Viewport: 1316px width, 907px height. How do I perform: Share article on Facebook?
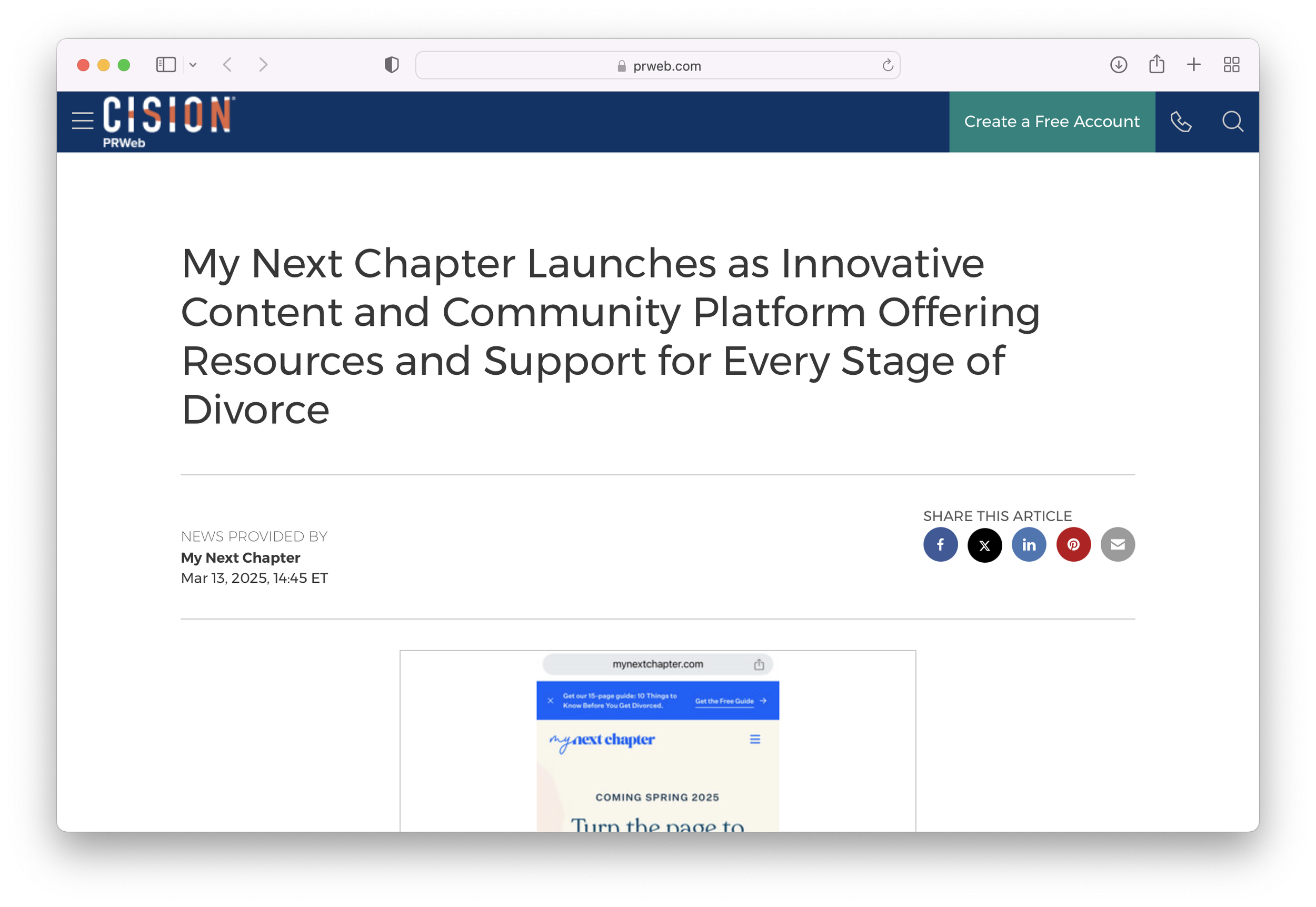(x=940, y=544)
